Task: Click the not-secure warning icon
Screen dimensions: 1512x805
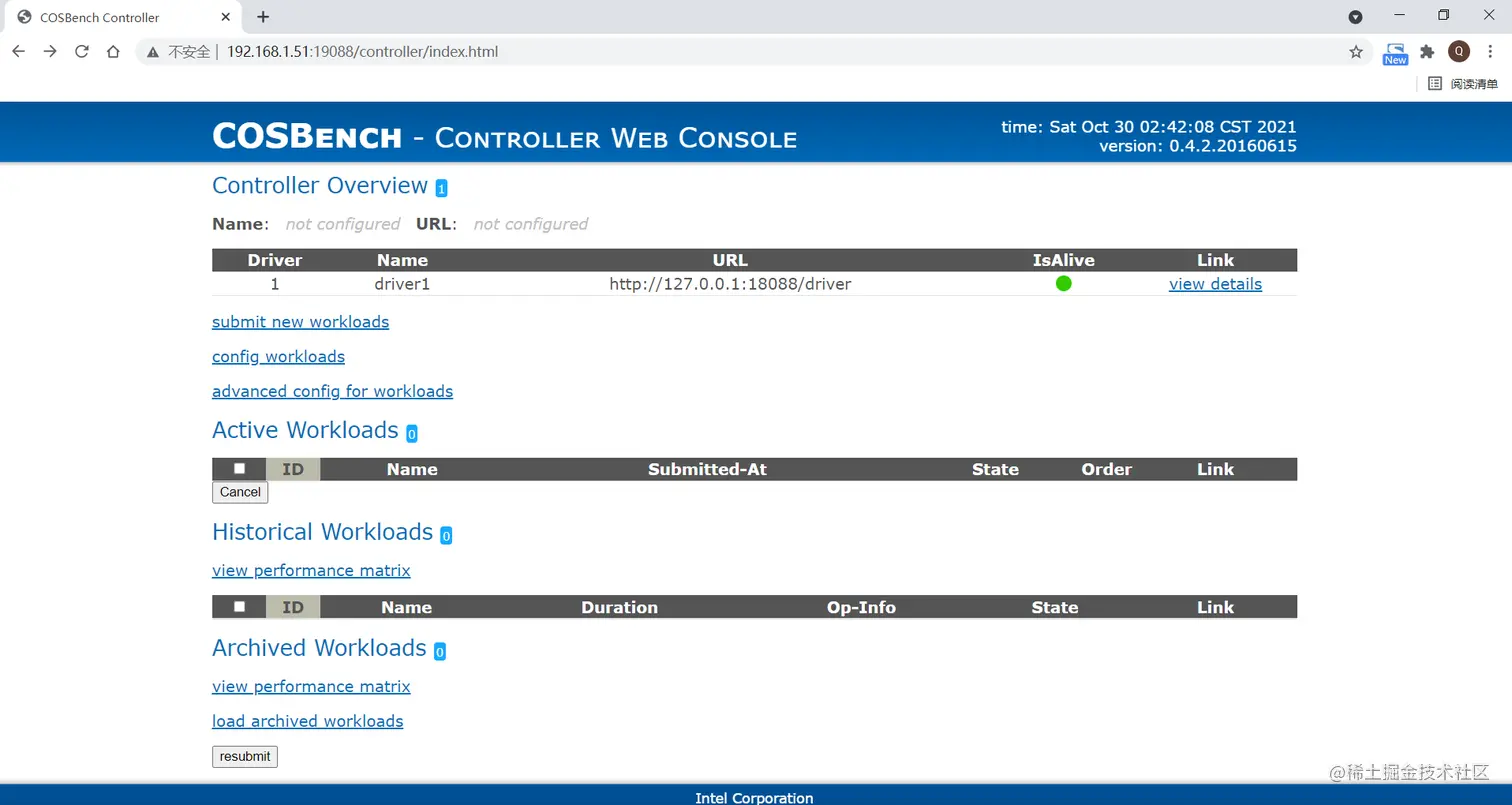Action: (x=153, y=51)
